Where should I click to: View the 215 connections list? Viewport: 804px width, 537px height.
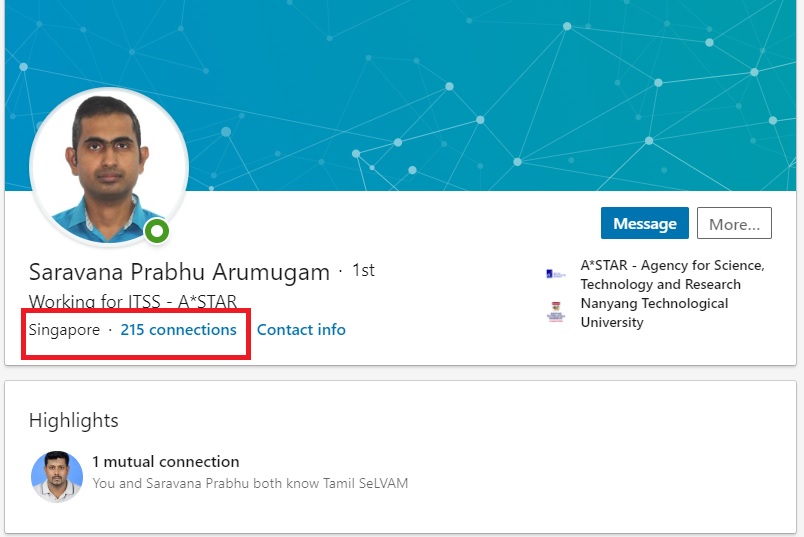[x=178, y=329]
